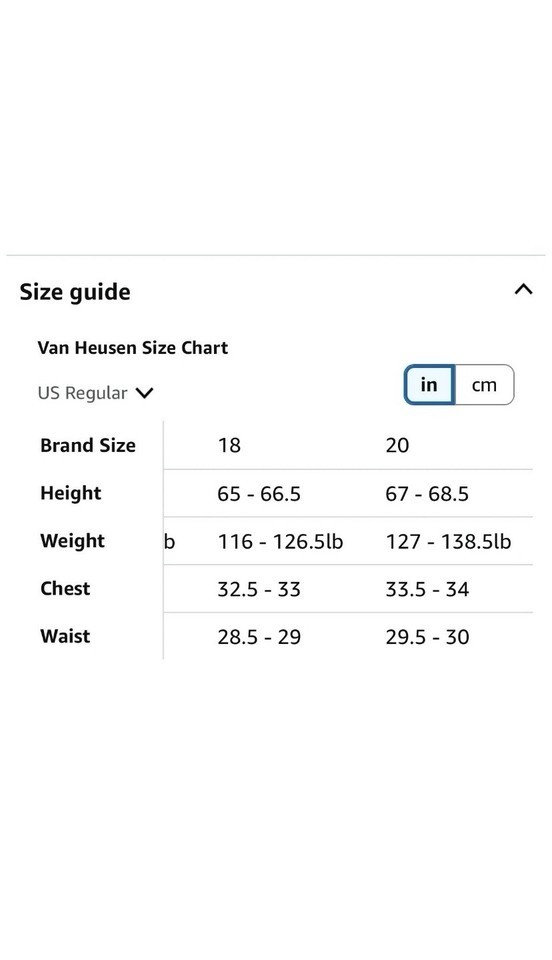The image size is (552, 960).
Task: Switch measurements to cm
Action: (x=483, y=385)
